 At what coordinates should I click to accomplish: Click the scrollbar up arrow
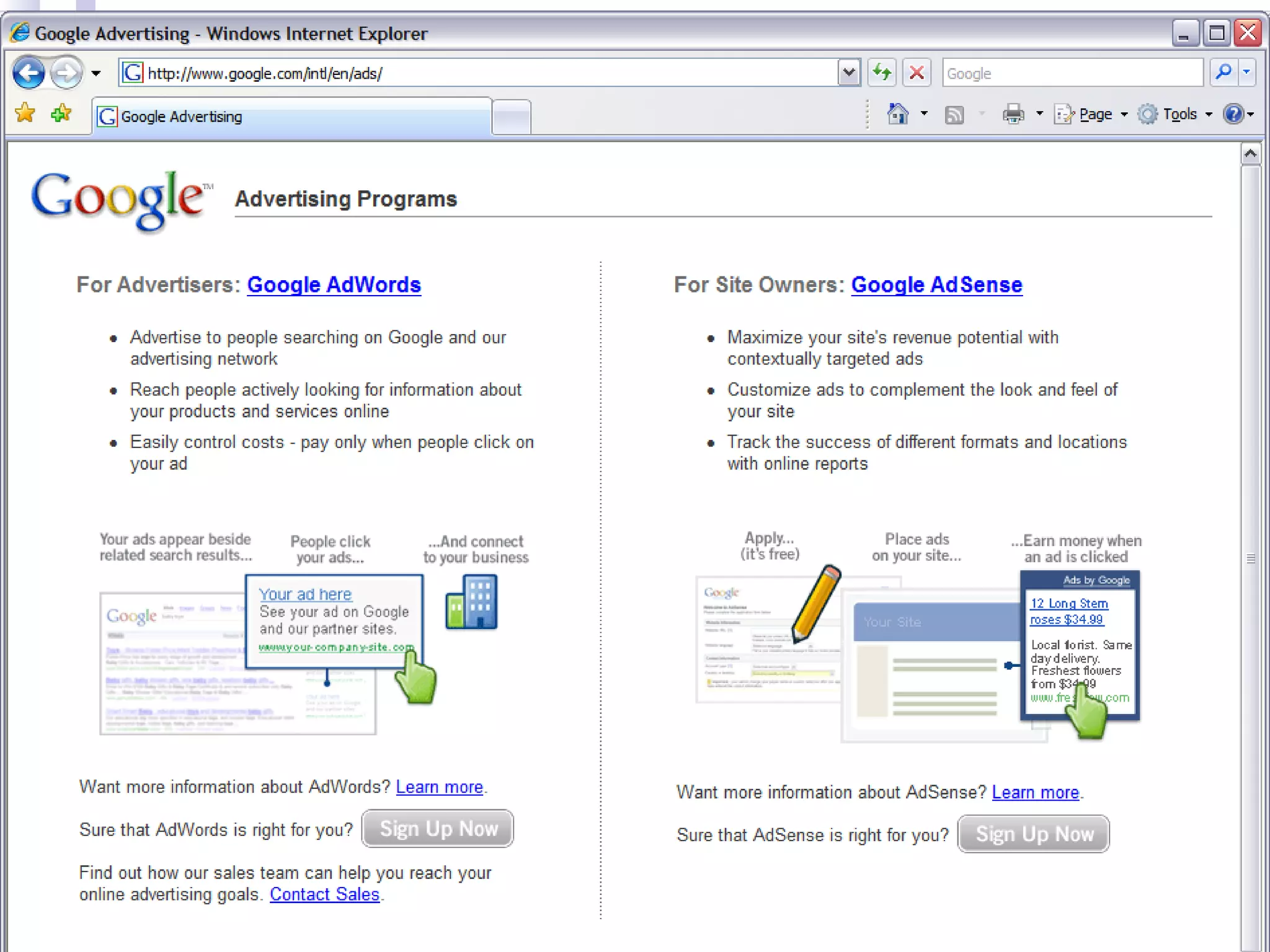coord(1251,153)
